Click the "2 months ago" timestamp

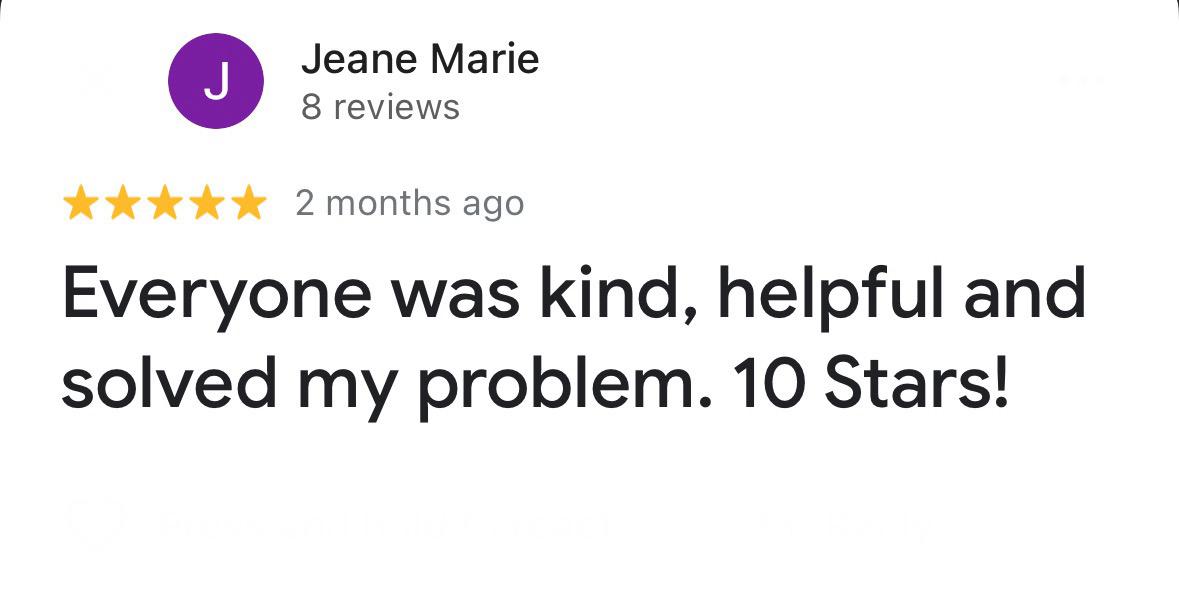click(x=409, y=204)
